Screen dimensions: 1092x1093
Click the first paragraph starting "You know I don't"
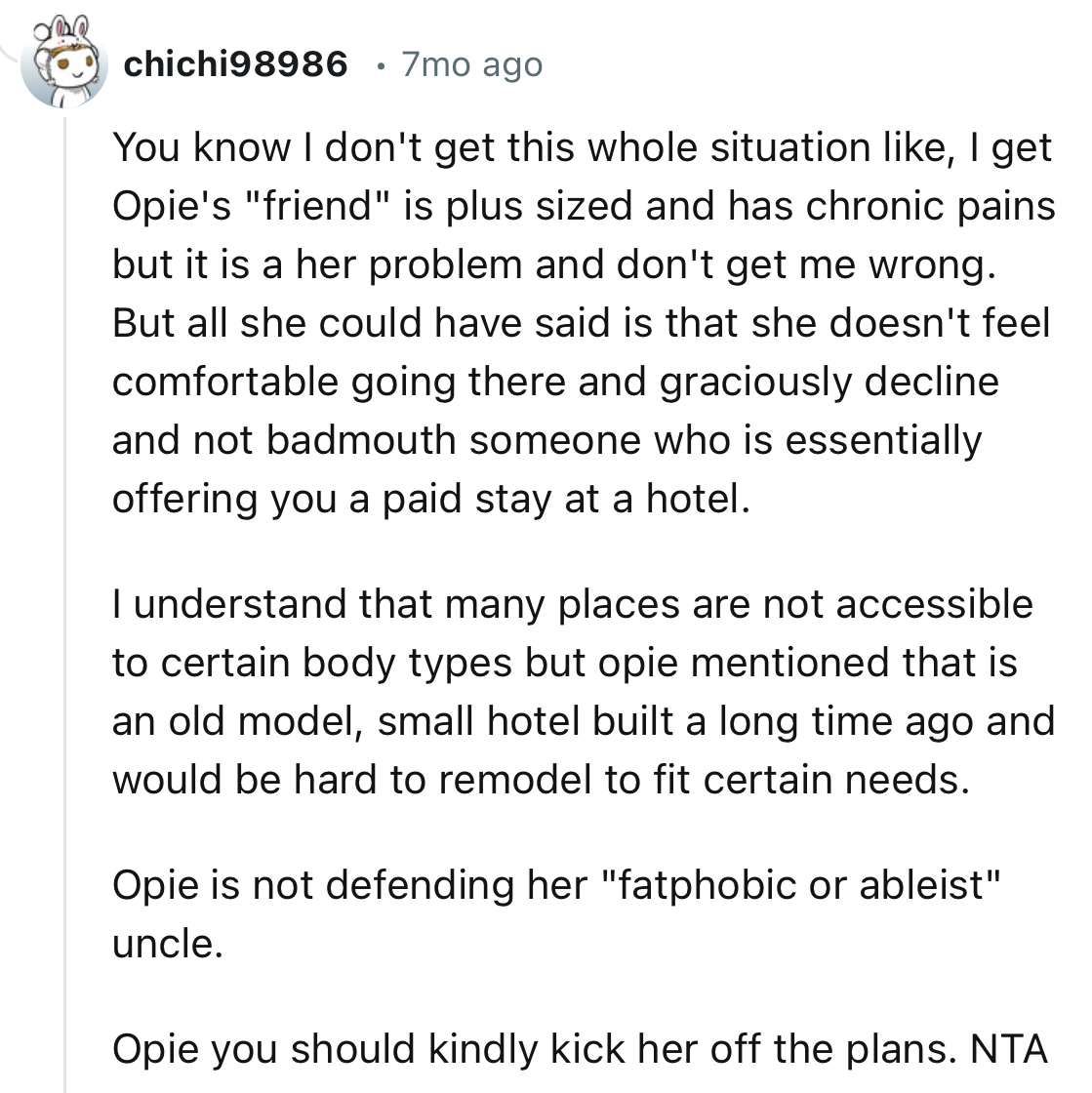tap(583, 323)
